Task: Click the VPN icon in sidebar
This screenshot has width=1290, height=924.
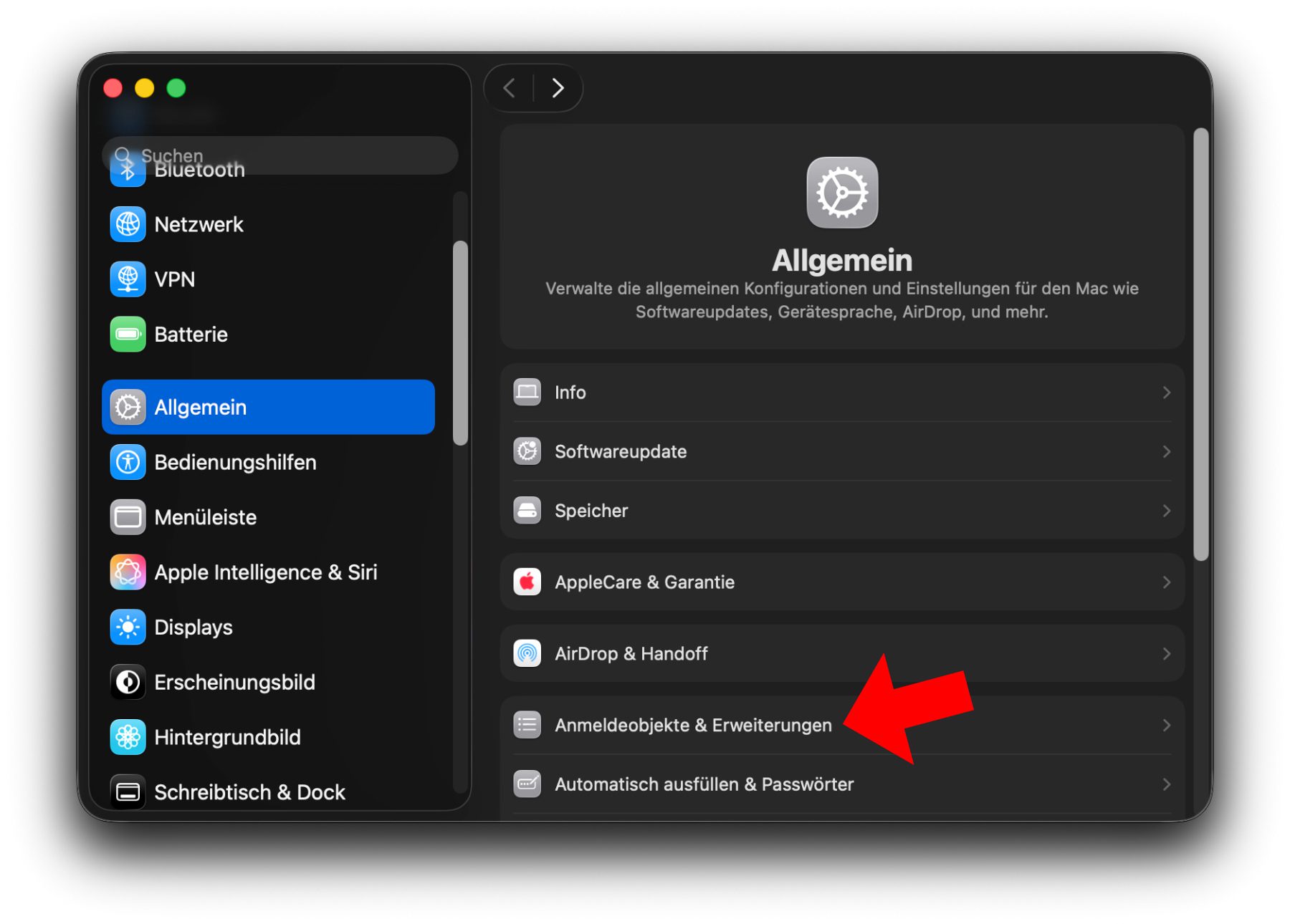Action: pos(128,279)
